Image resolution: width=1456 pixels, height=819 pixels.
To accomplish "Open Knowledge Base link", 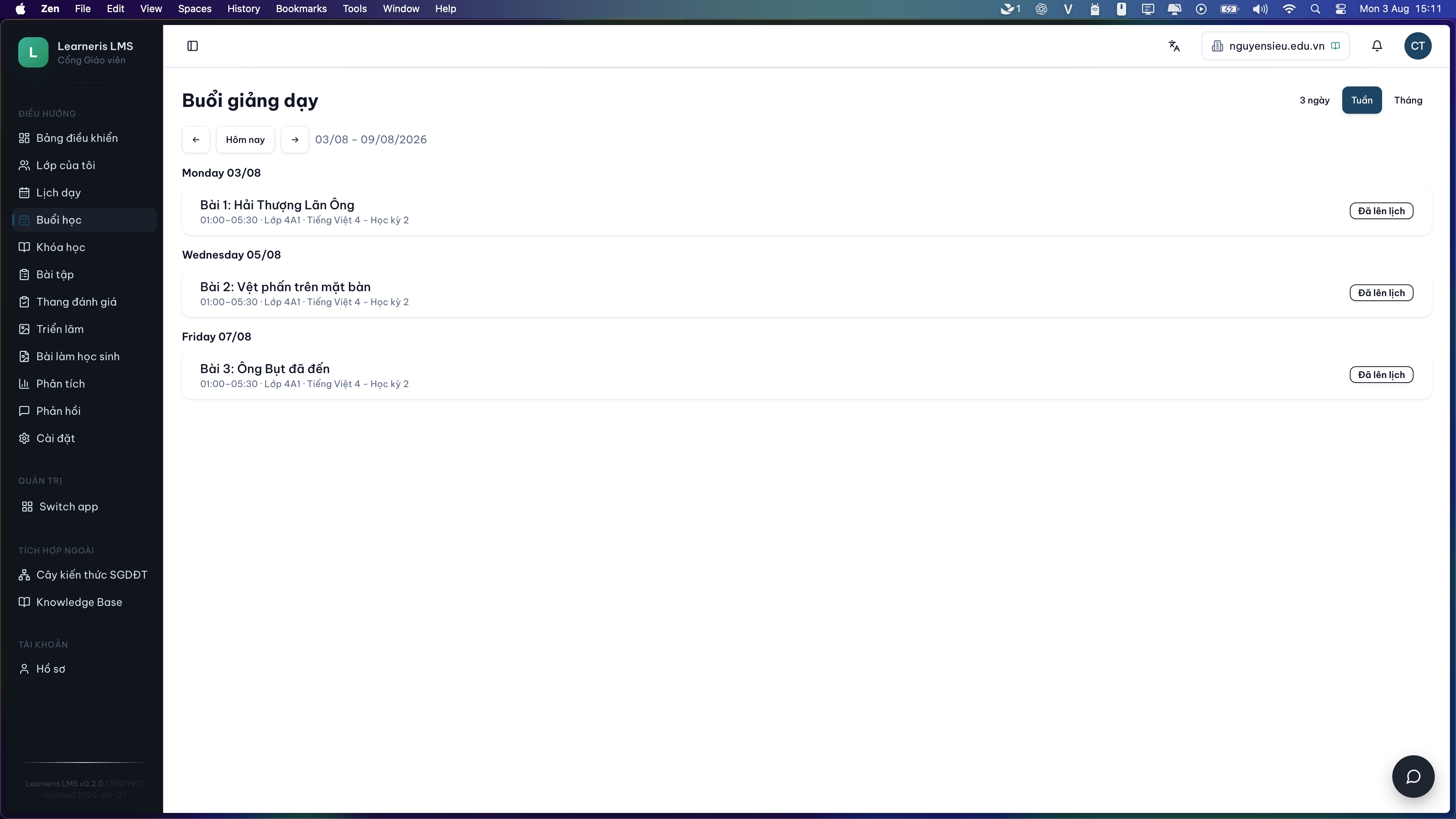I will click(x=85, y=602).
